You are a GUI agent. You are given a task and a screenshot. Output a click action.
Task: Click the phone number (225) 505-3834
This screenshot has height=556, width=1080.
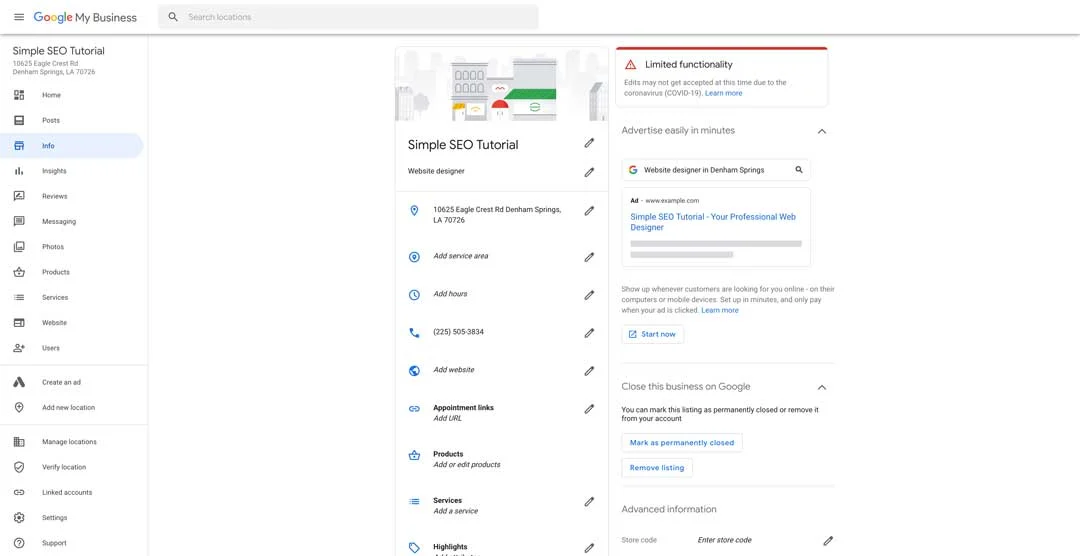tap(458, 332)
